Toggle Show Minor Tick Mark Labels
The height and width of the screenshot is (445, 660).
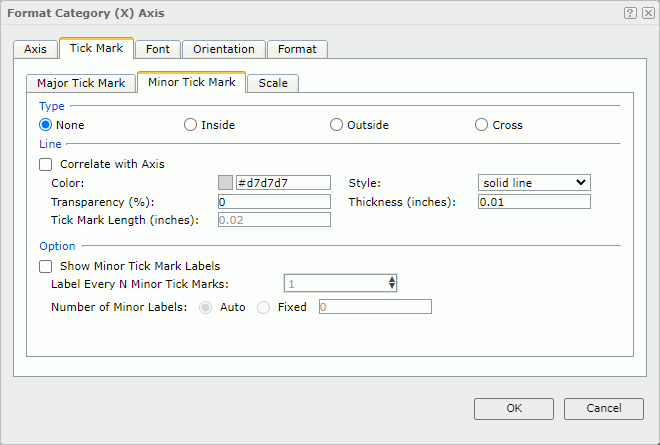coord(45,266)
